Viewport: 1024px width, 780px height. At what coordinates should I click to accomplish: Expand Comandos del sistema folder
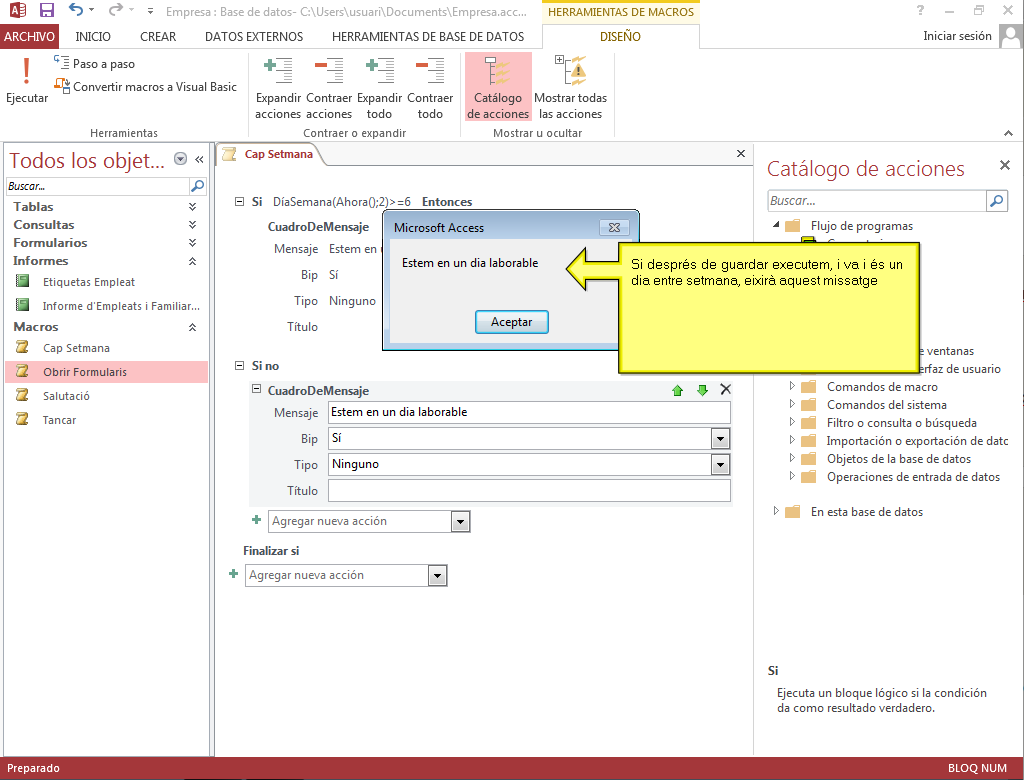tap(792, 404)
